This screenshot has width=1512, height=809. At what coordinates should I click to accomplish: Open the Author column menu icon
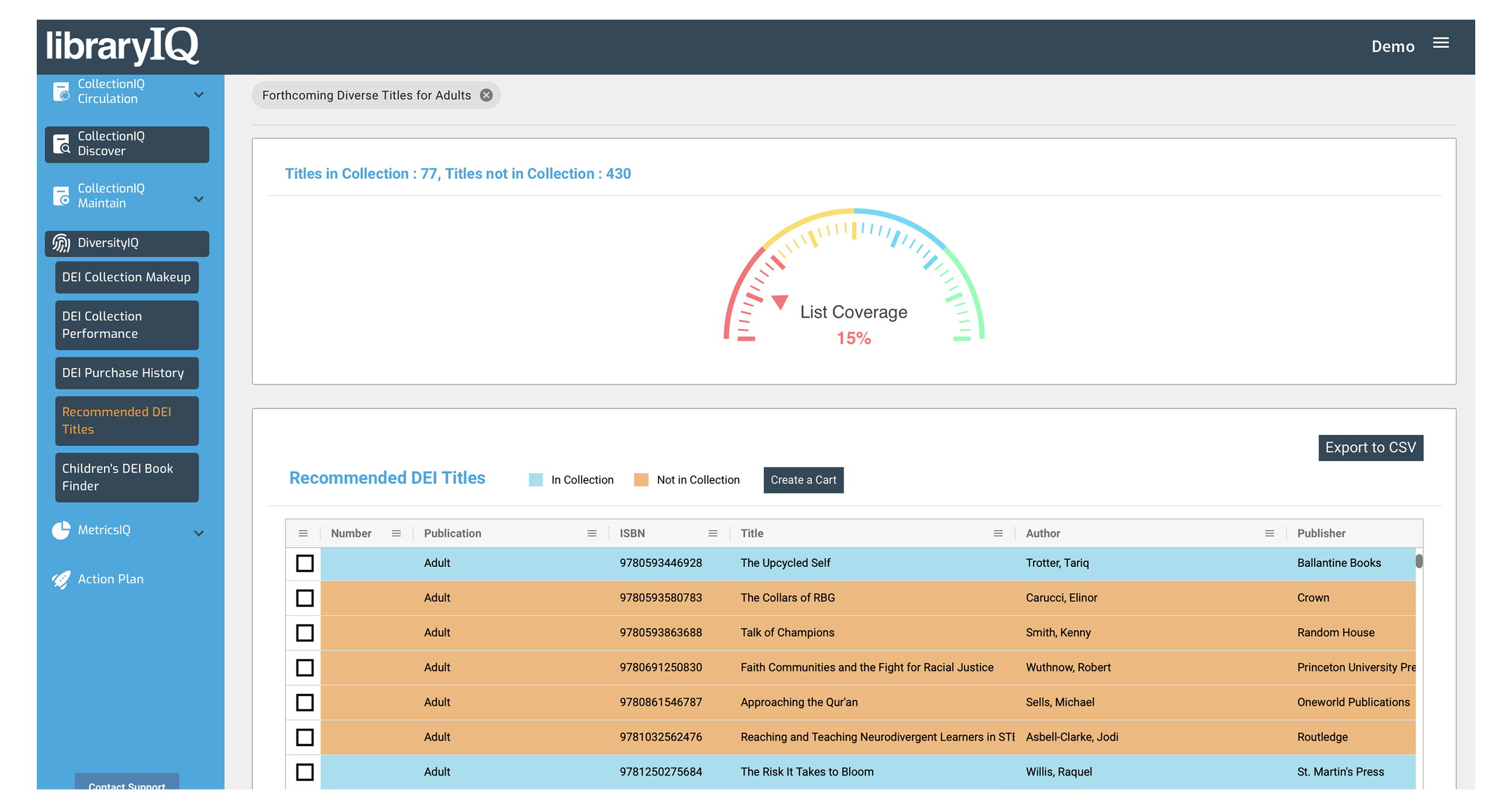pos(1269,533)
